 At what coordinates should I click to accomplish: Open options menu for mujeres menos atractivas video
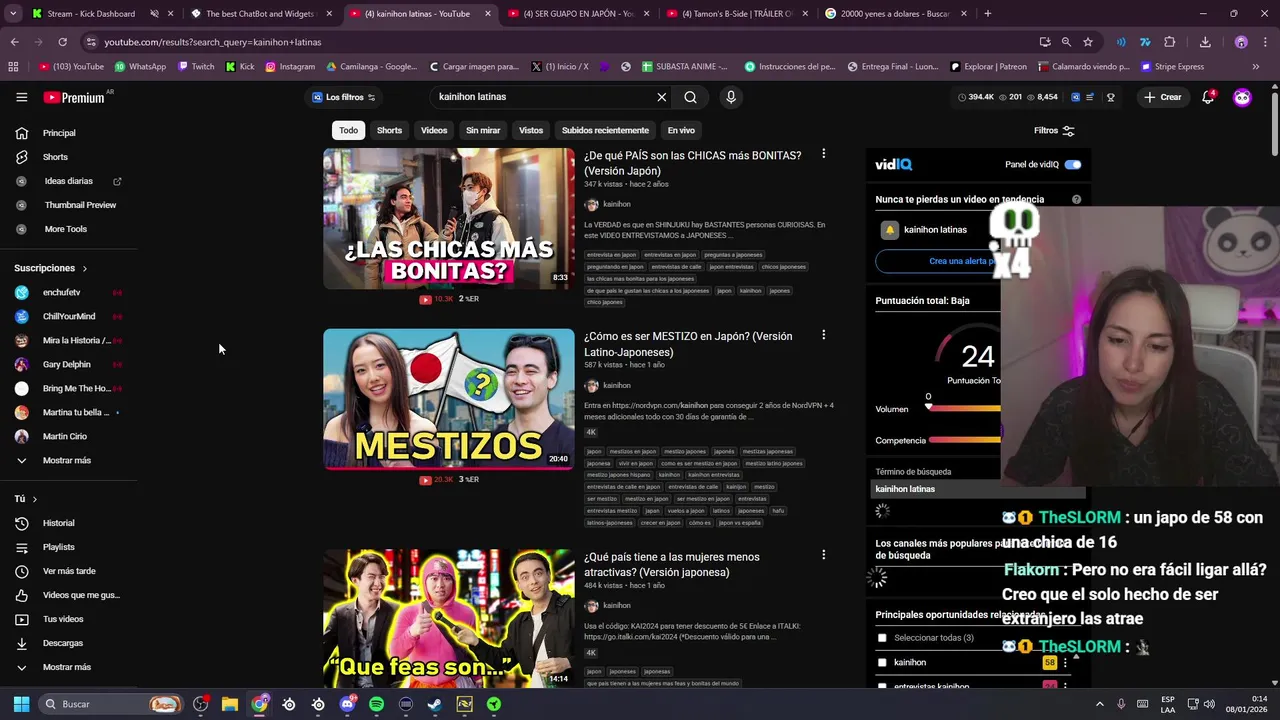(823, 555)
